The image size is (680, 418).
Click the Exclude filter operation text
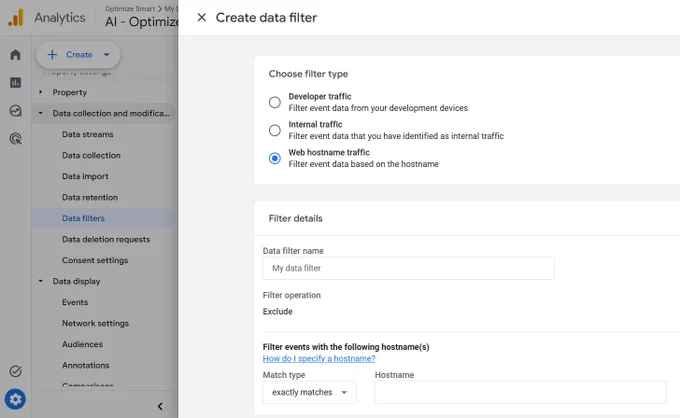pyautogui.click(x=278, y=311)
